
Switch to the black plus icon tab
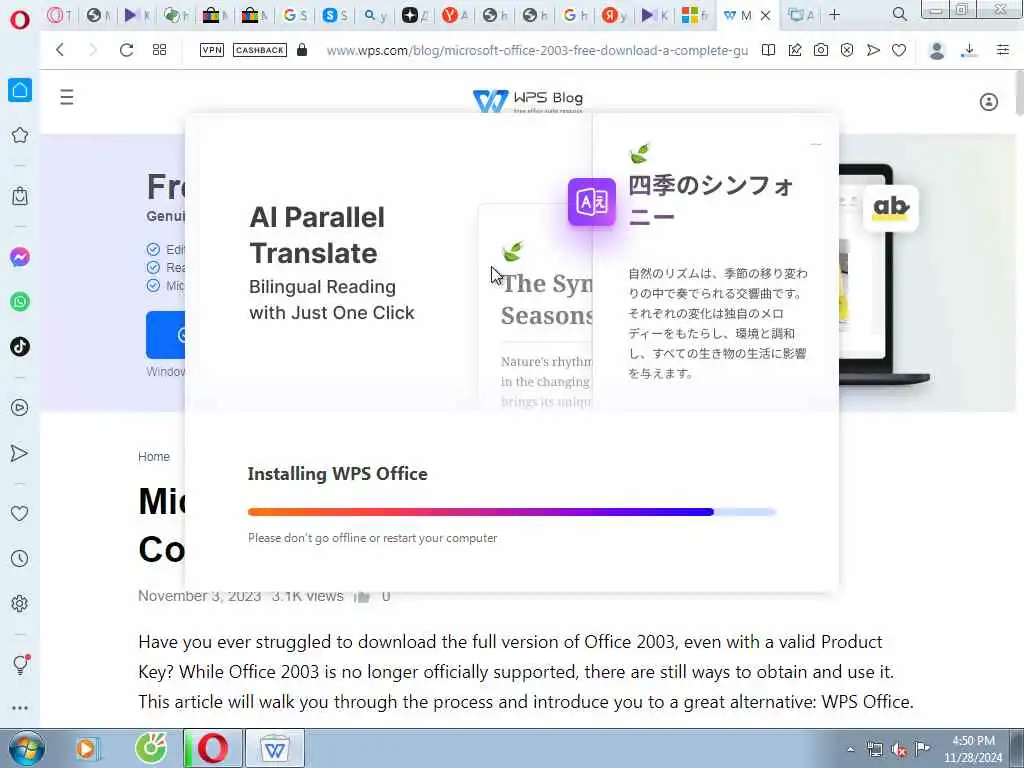pos(415,15)
